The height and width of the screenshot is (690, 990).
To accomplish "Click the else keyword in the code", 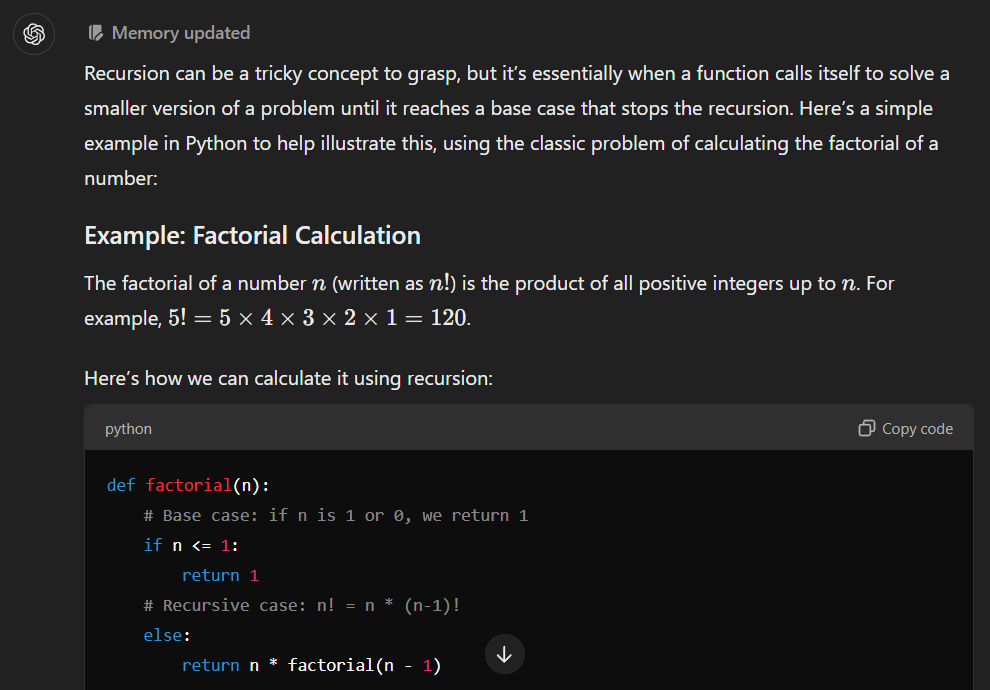I will [161, 635].
